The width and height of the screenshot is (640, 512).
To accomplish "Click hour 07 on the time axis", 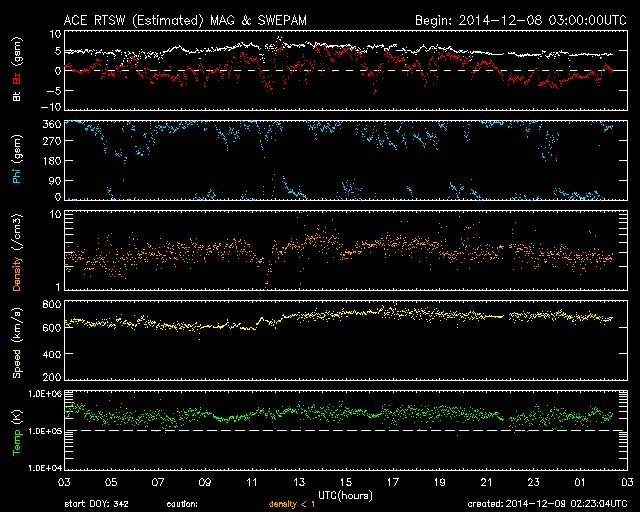I will click(158, 482).
